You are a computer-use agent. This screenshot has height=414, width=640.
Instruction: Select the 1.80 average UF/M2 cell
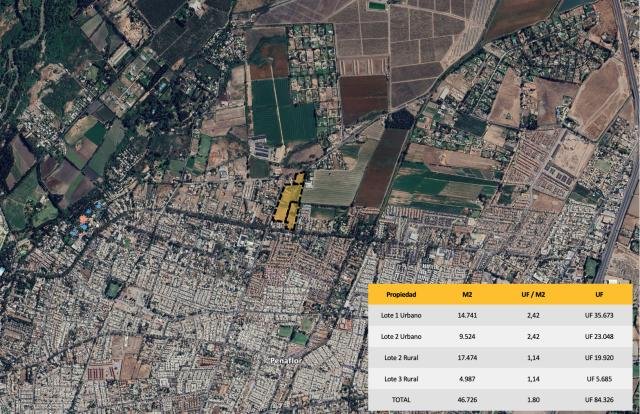click(533, 400)
